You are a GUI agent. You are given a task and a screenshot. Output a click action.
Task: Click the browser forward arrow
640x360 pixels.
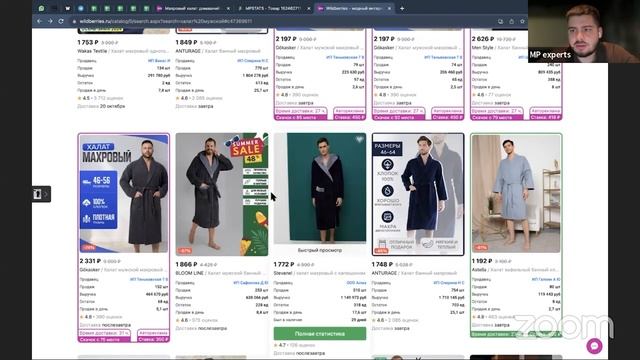(x=50, y=21)
